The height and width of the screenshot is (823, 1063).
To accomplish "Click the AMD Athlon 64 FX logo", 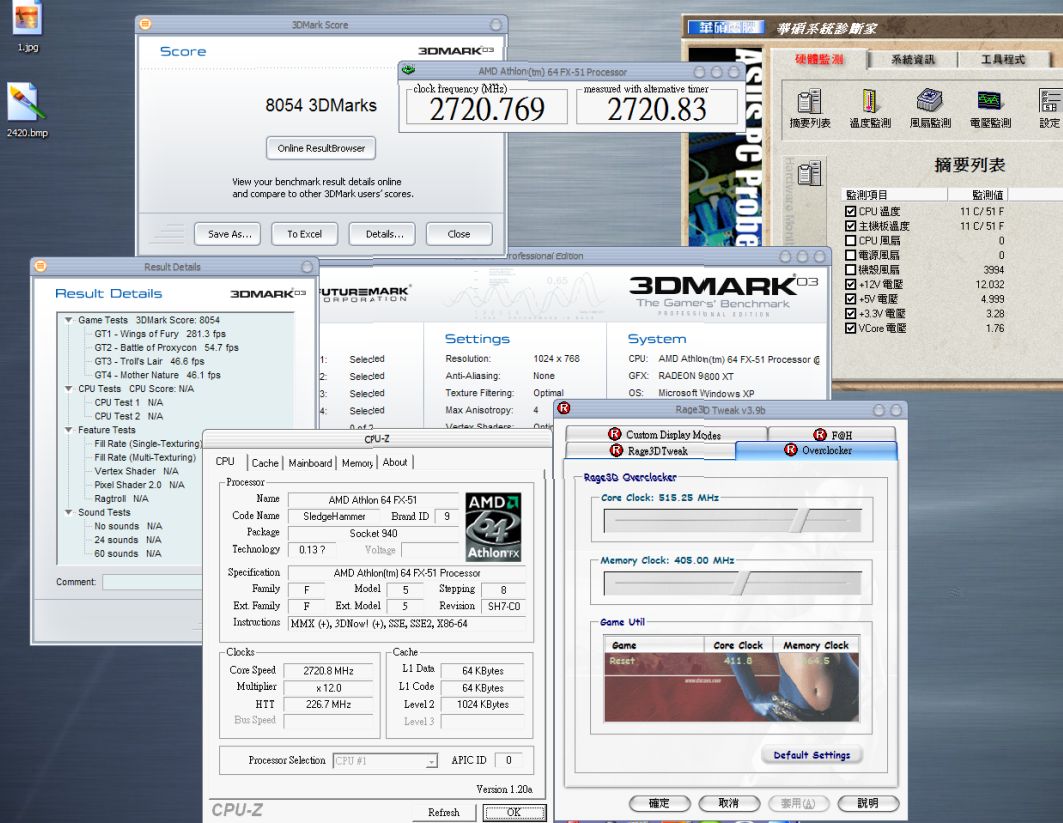I will [x=493, y=526].
